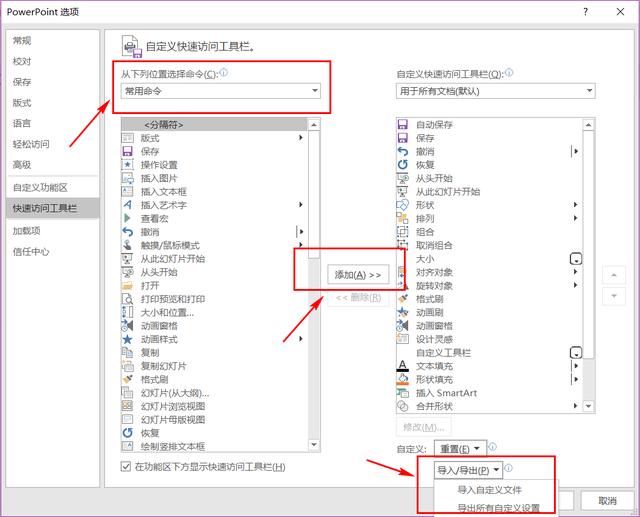Viewport: 640px width, 517px height.
Task: Click left command list scrollbar down arrow
Action: tap(313, 444)
